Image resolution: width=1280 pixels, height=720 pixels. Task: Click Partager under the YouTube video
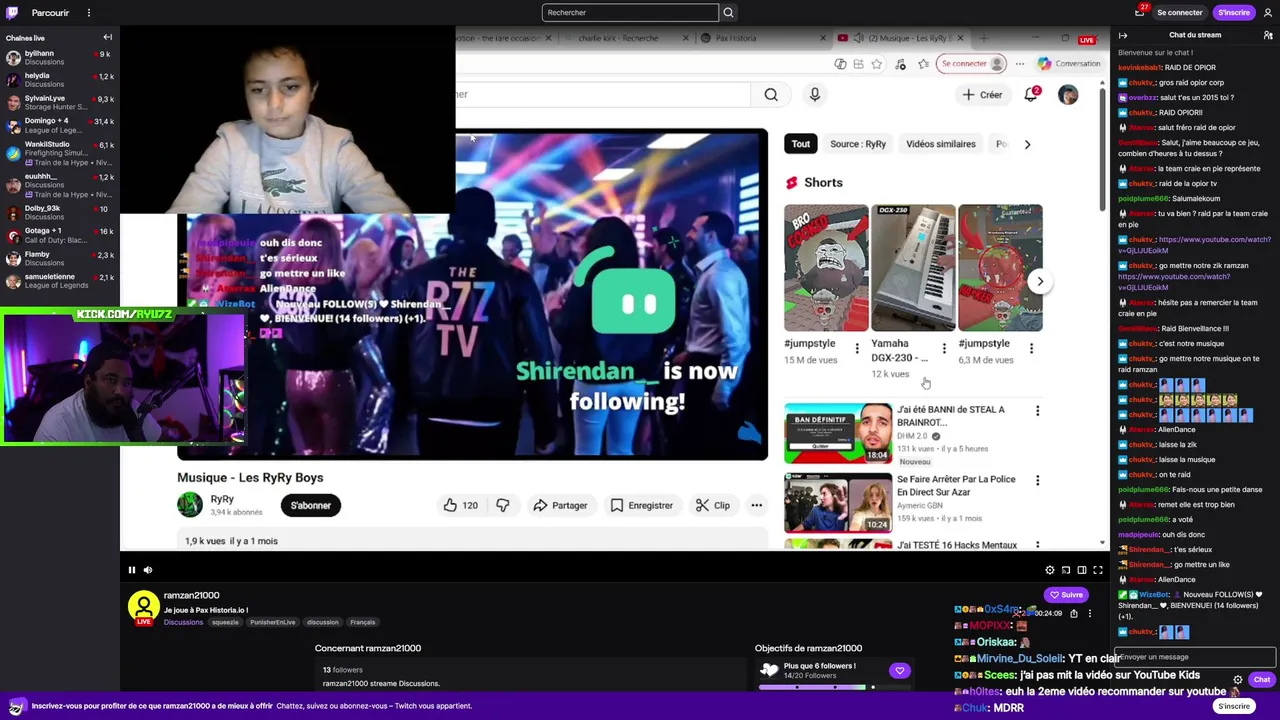point(560,505)
